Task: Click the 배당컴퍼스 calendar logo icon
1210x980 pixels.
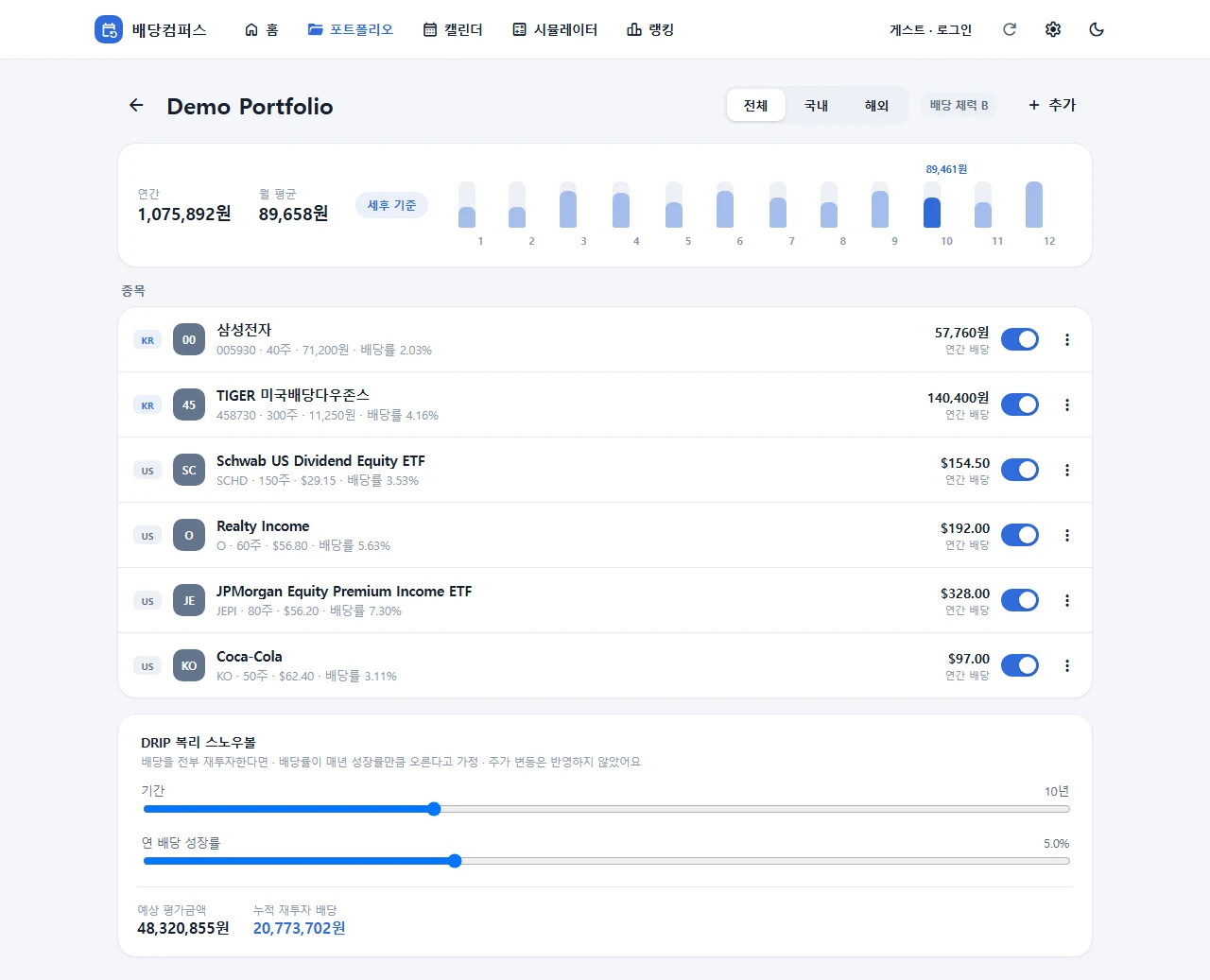Action: click(x=109, y=29)
